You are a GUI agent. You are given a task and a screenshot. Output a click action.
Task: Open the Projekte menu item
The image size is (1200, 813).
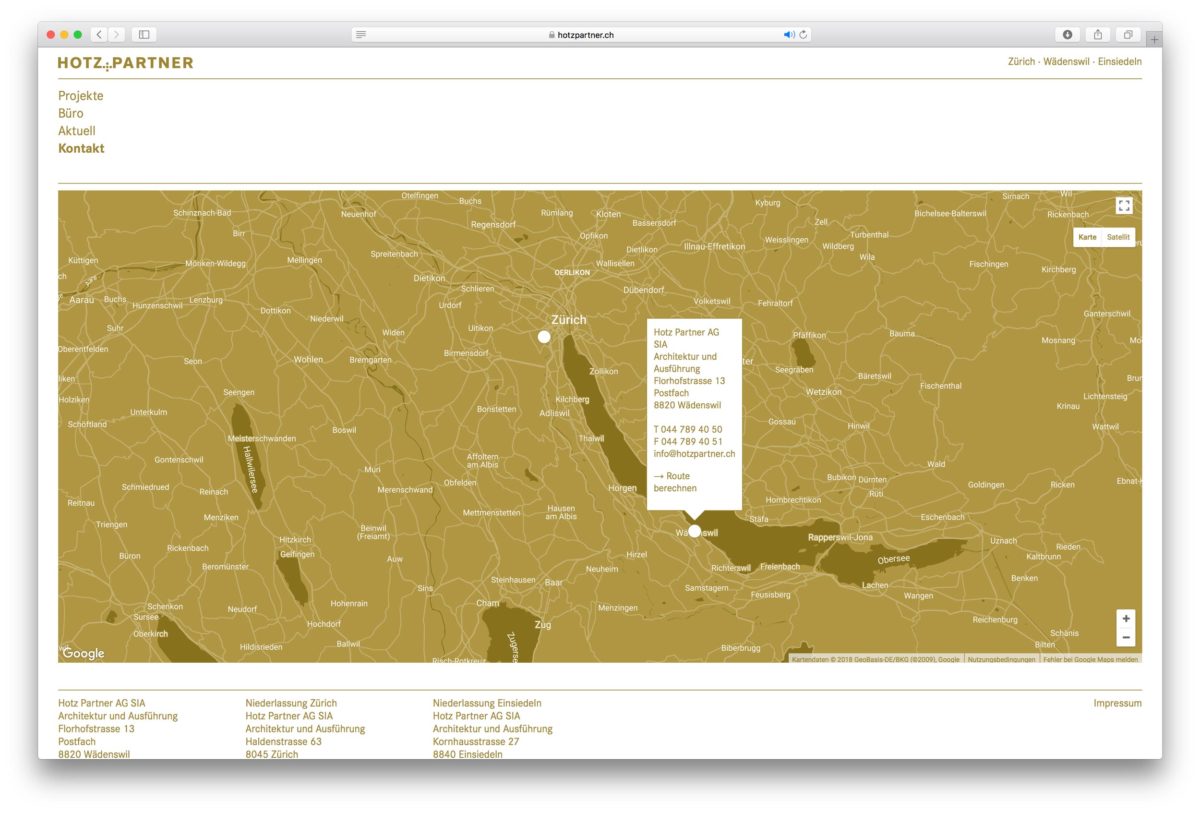[x=81, y=96]
